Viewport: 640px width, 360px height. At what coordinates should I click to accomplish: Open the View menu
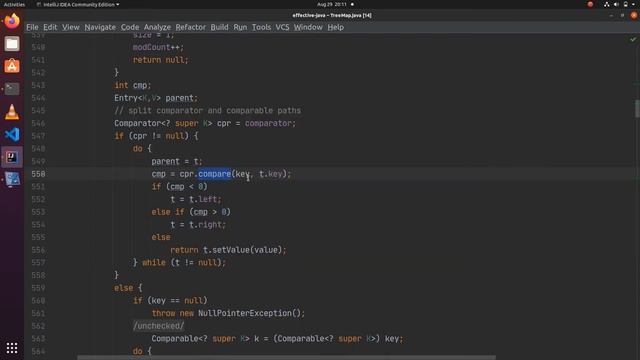71,27
